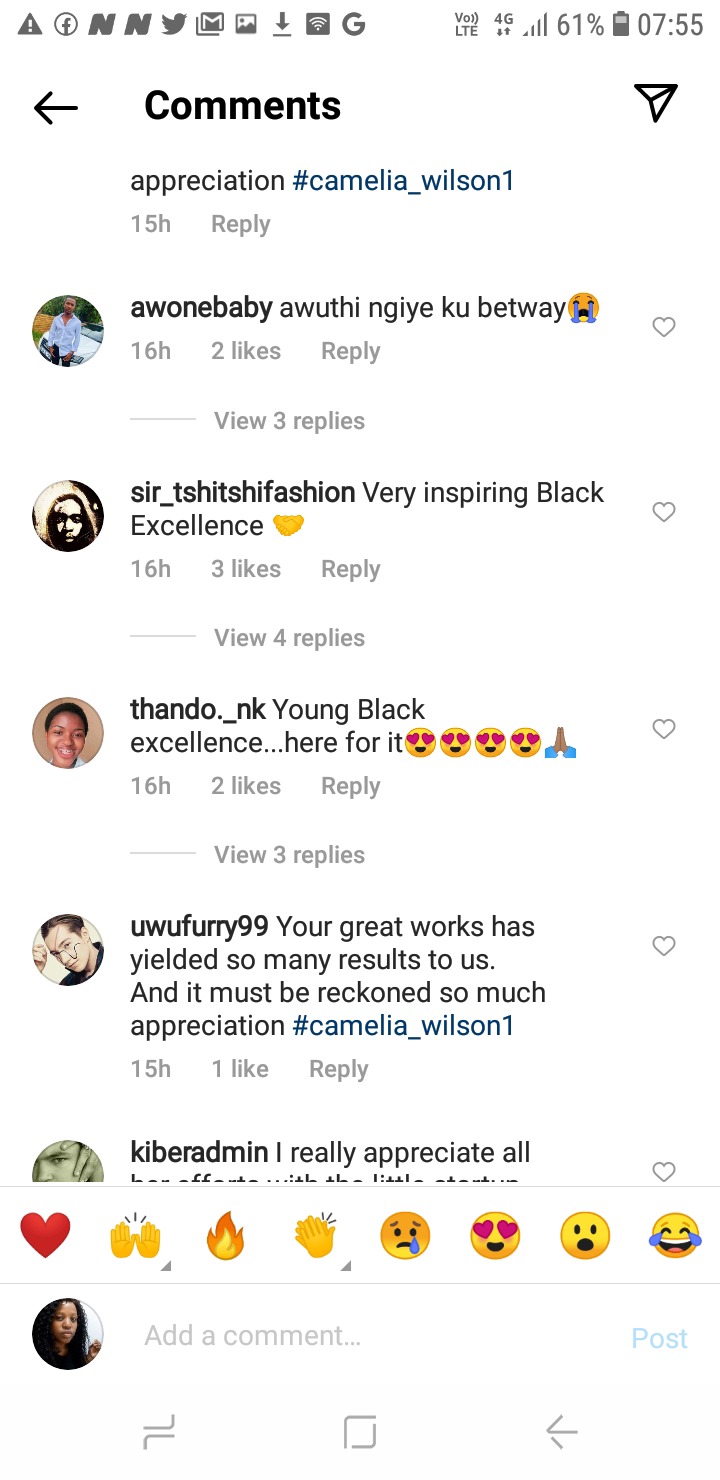720x1480 pixels.
Task: Open thando._nk's profile picture
Action: click(x=68, y=732)
